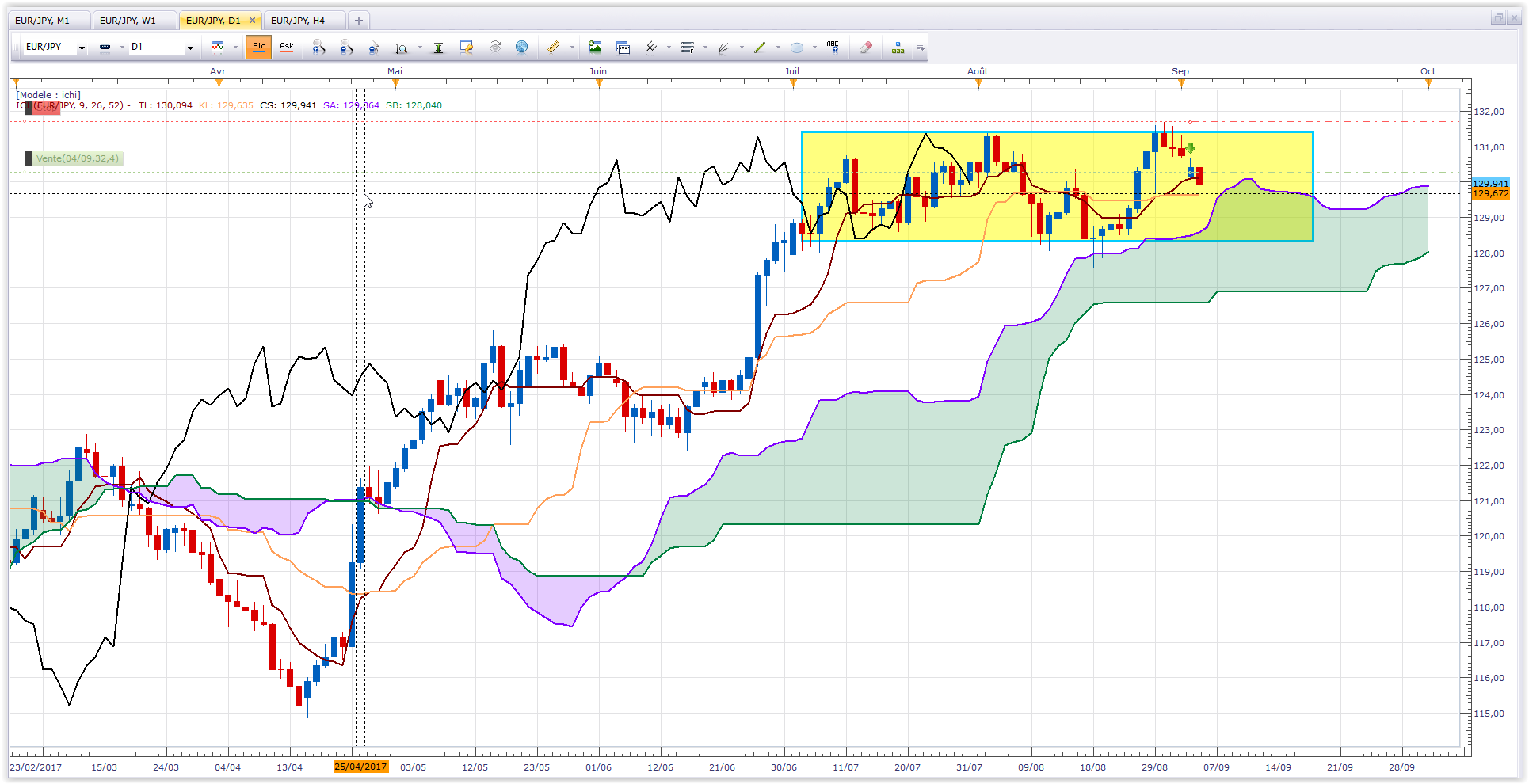Toggle the Ask price button
This screenshot has height=784, width=1529.
tap(287, 47)
